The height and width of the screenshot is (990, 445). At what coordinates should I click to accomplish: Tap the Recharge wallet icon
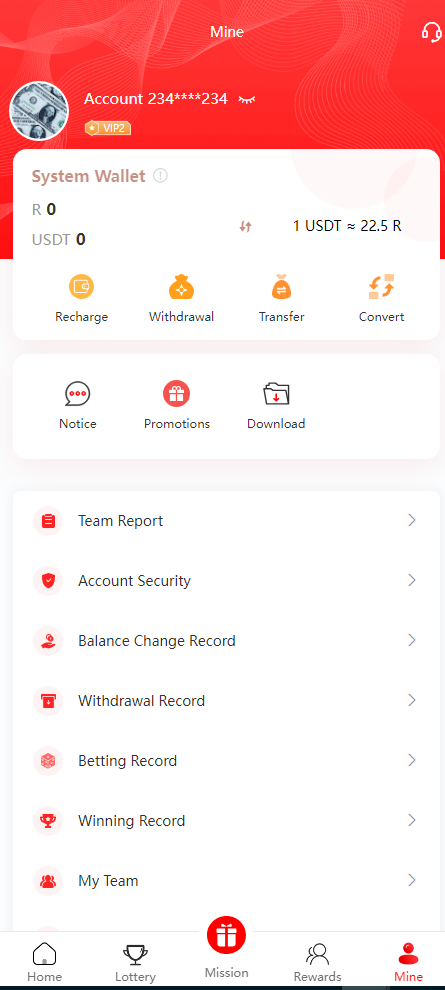[81, 287]
